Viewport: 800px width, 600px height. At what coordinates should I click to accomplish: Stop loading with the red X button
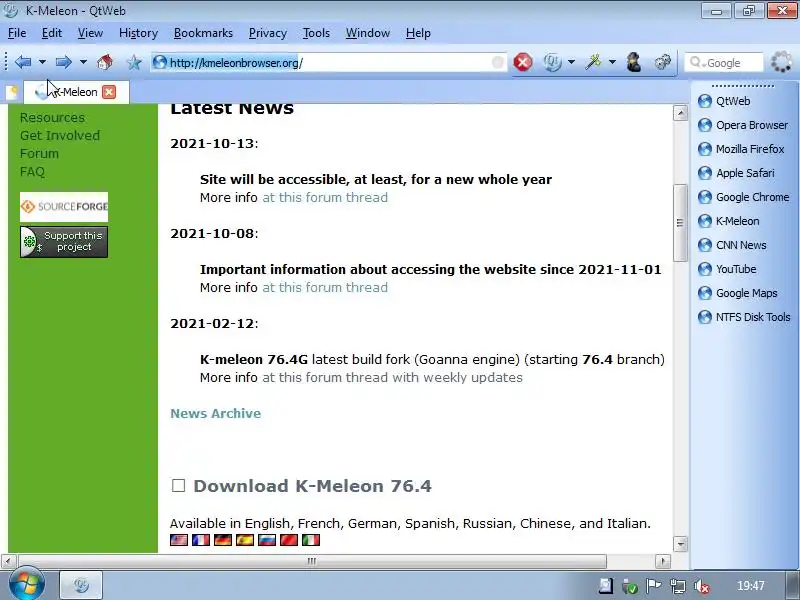[523, 62]
